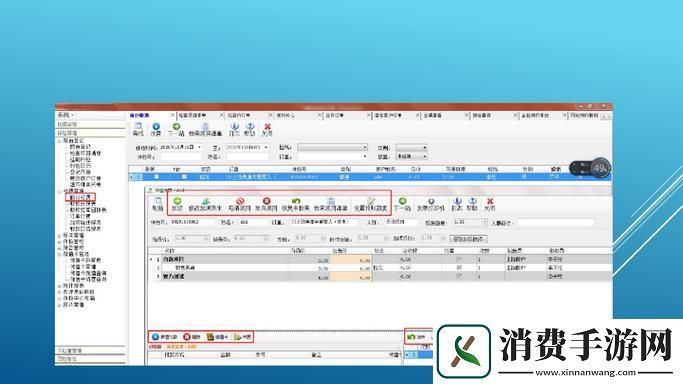
Task: Click the green add-item icon in charge dialog toolbar
Action: 177,201
